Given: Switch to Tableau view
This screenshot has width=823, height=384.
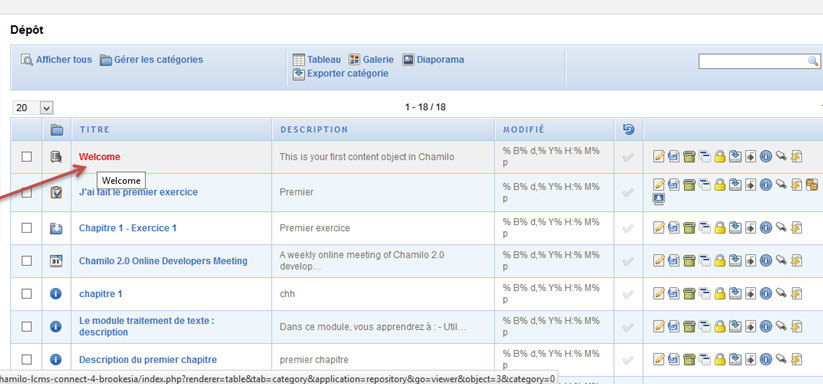Looking at the screenshot, I should pyautogui.click(x=317, y=60).
